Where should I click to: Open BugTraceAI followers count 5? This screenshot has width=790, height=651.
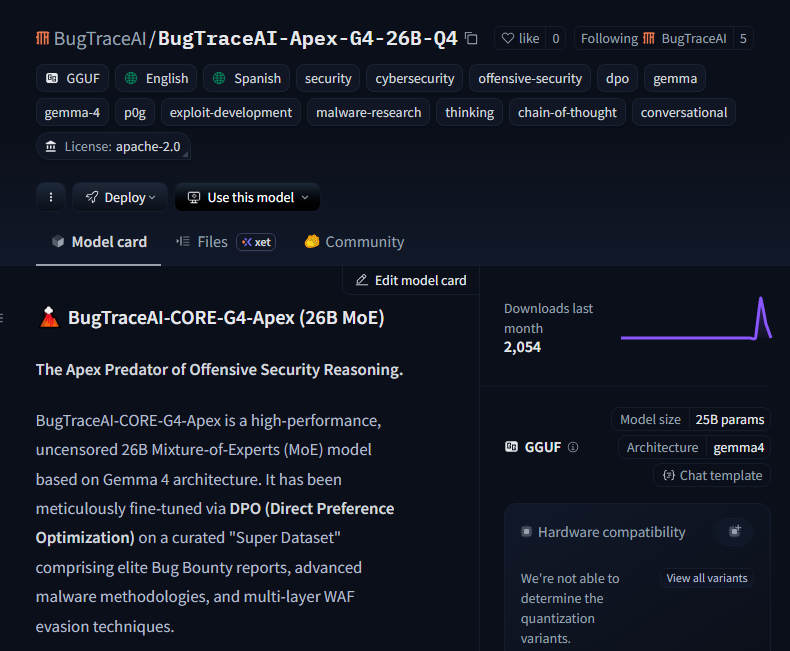743,38
